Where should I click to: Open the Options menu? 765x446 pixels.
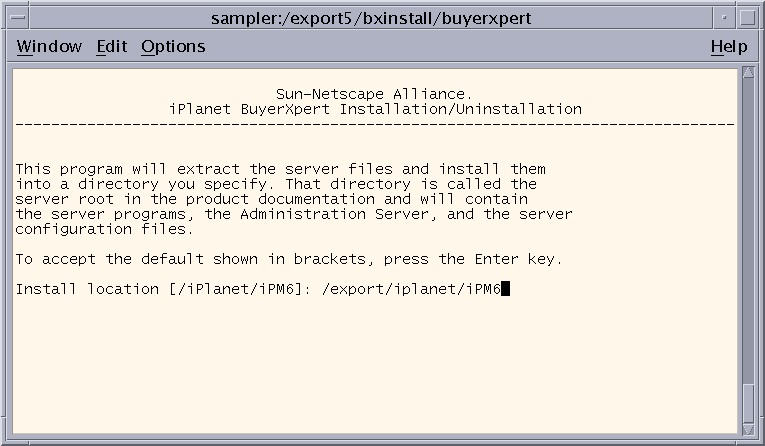tap(173, 46)
